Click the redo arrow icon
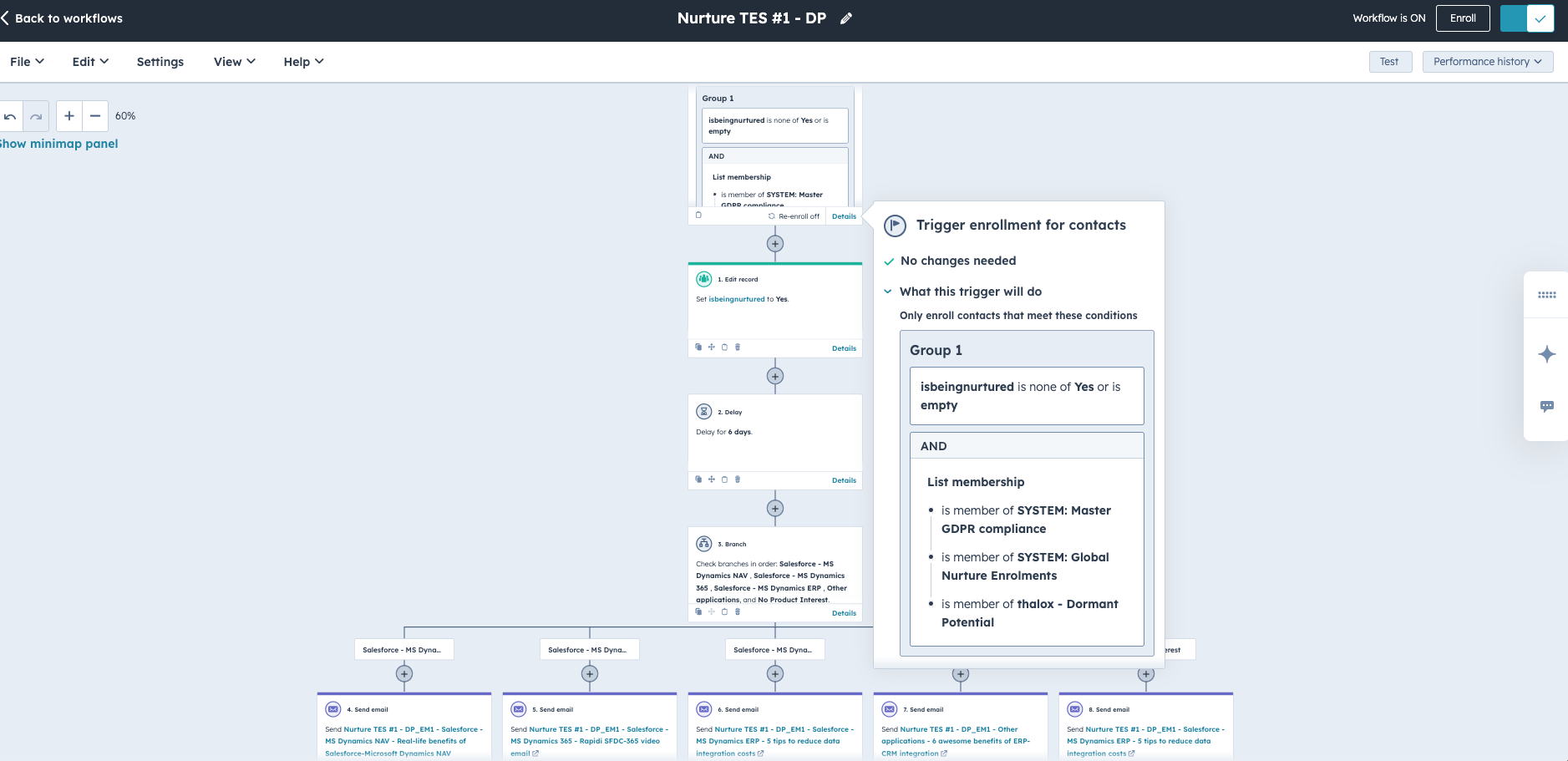The image size is (1568, 761). click(x=36, y=116)
